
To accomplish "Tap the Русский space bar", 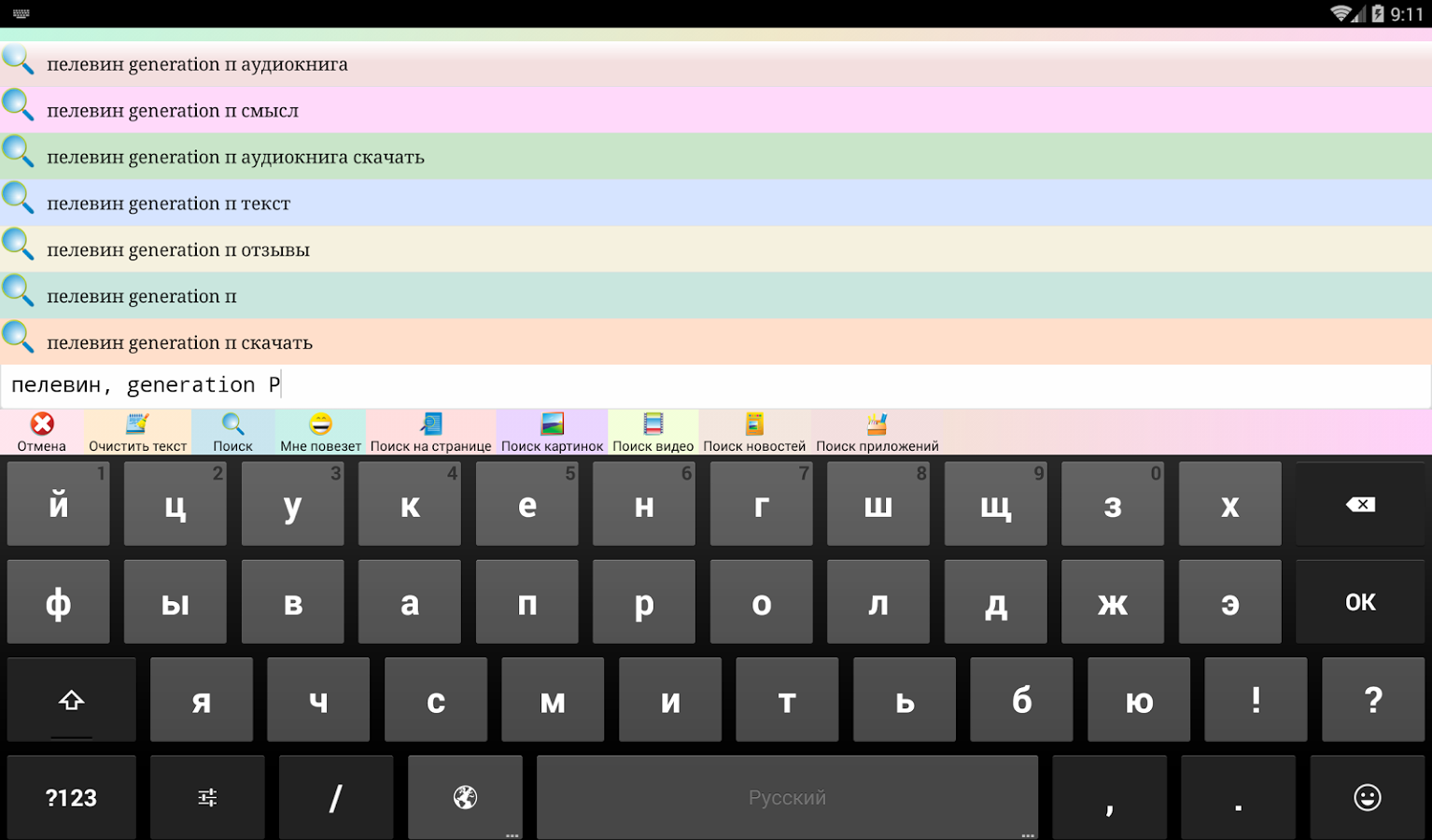I will [787, 797].
